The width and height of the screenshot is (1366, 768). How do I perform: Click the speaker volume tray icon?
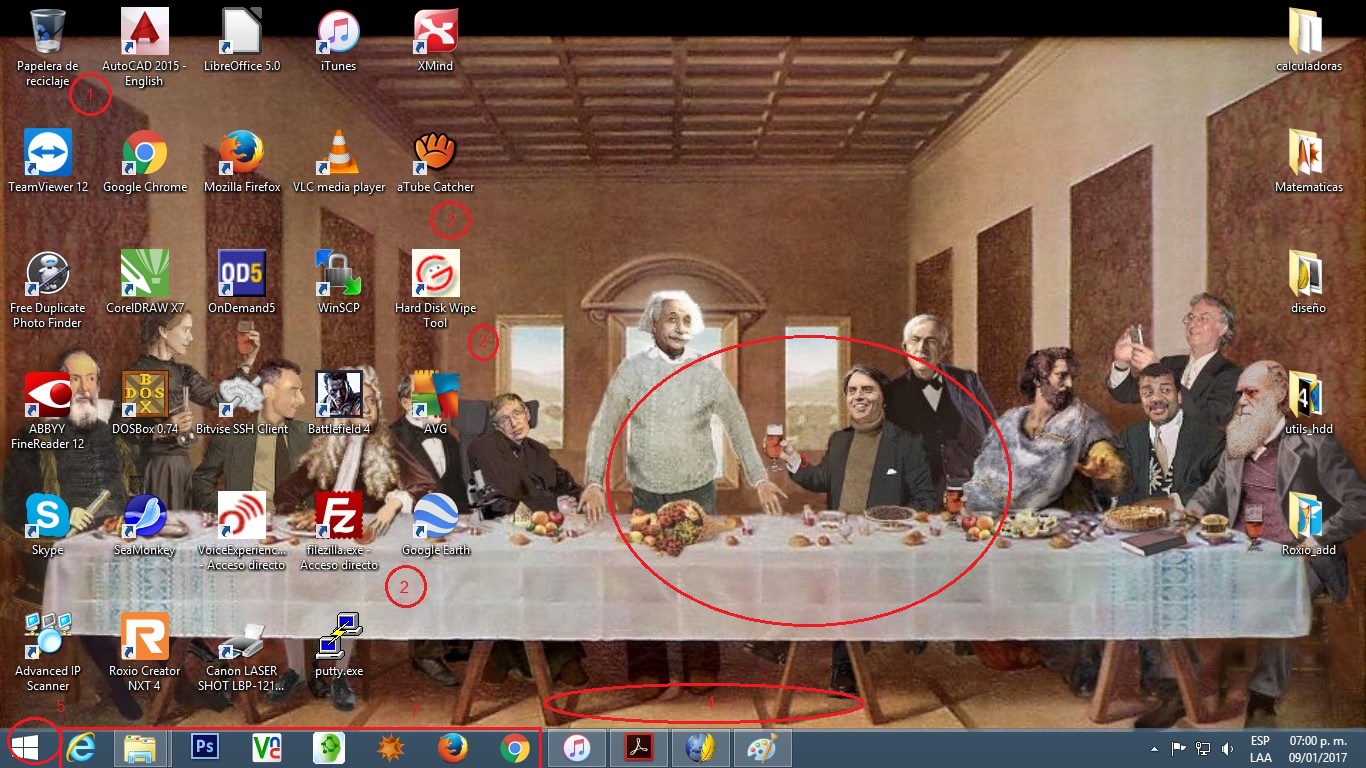pyautogui.click(x=1227, y=748)
